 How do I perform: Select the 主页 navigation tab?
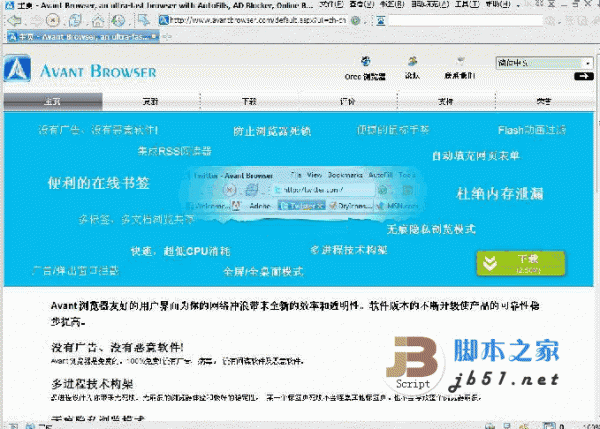[x=53, y=101]
